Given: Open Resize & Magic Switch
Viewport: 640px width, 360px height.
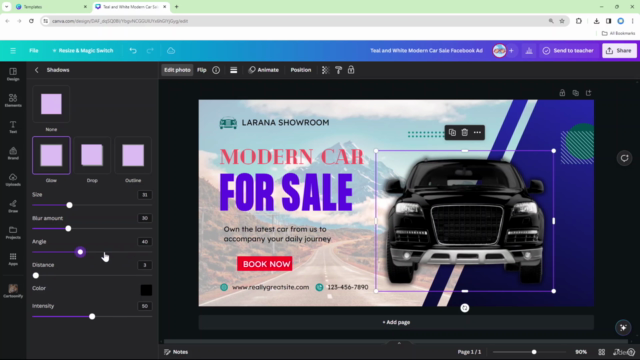Looking at the screenshot, I should [x=82, y=51].
